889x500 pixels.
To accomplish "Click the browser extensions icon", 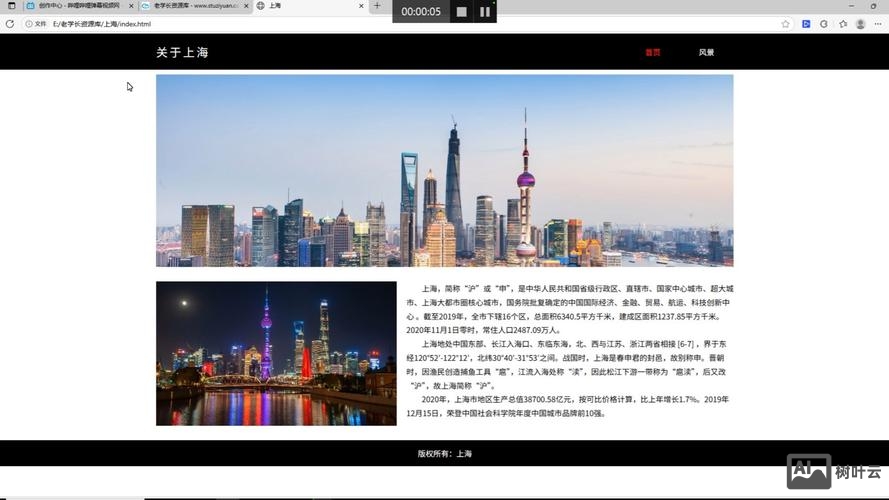I will tap(824, 24).
